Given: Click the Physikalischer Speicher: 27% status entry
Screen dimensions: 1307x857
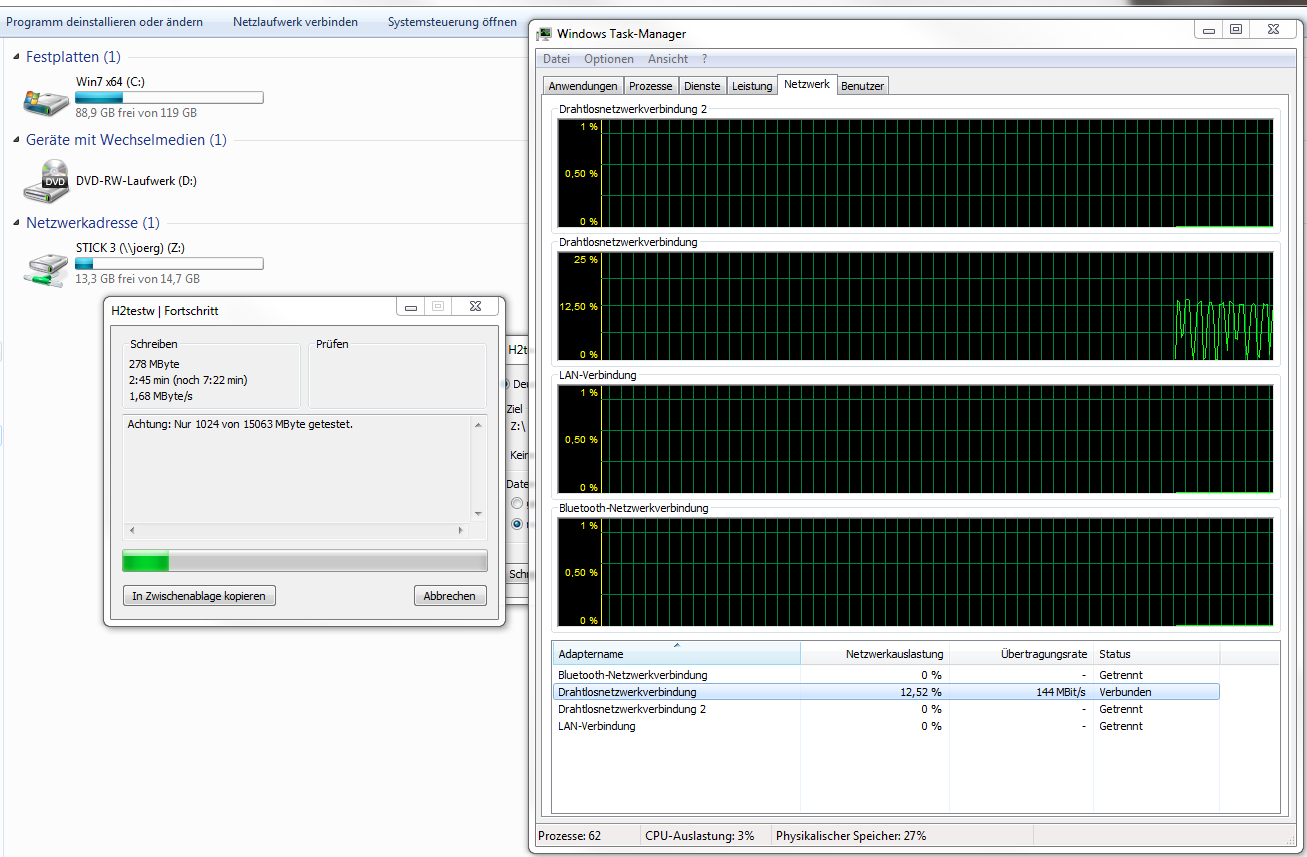Looking at the screenshot, I should click(x=851, y=836).
